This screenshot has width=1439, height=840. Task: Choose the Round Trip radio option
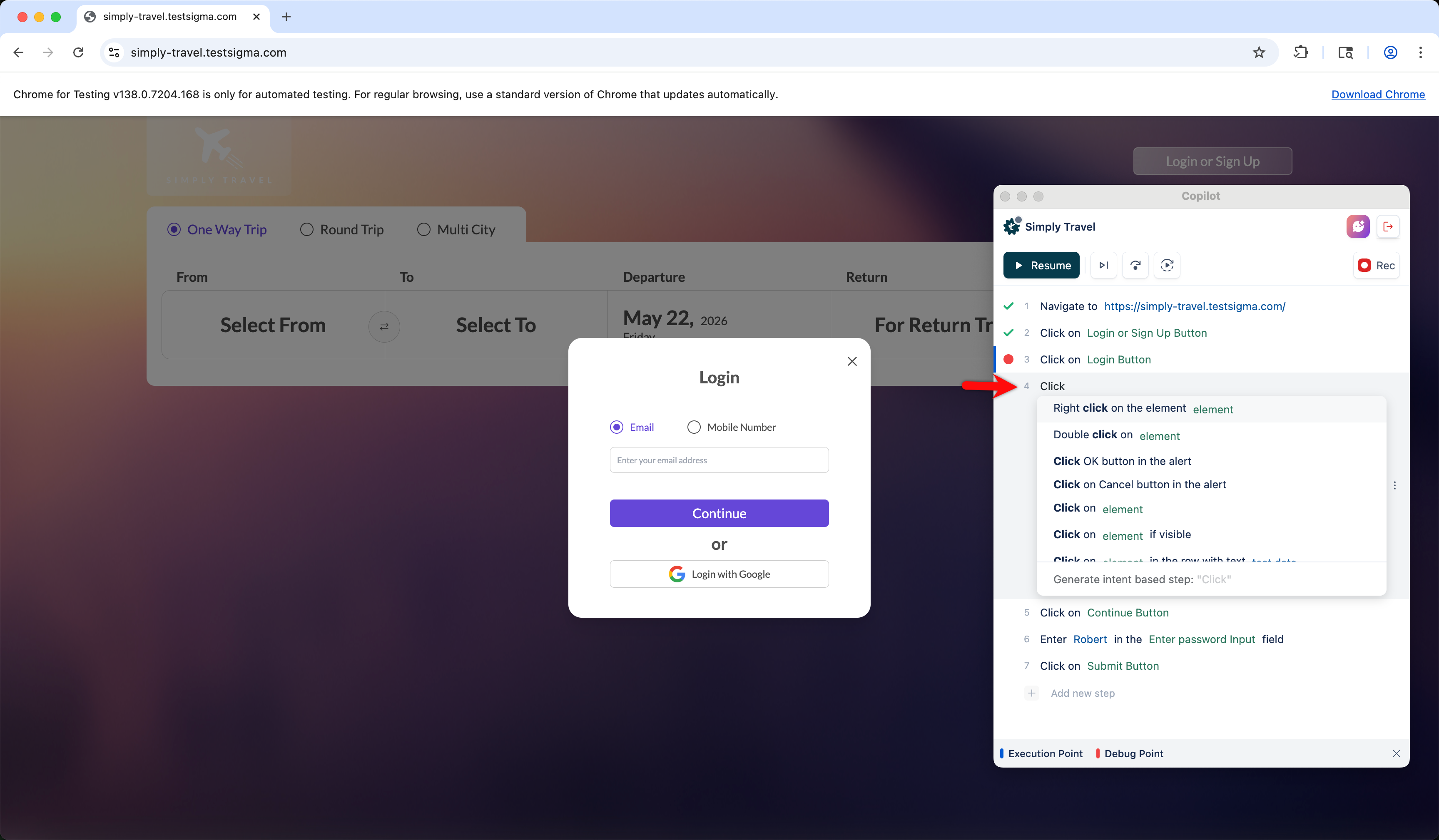(306, 229)
